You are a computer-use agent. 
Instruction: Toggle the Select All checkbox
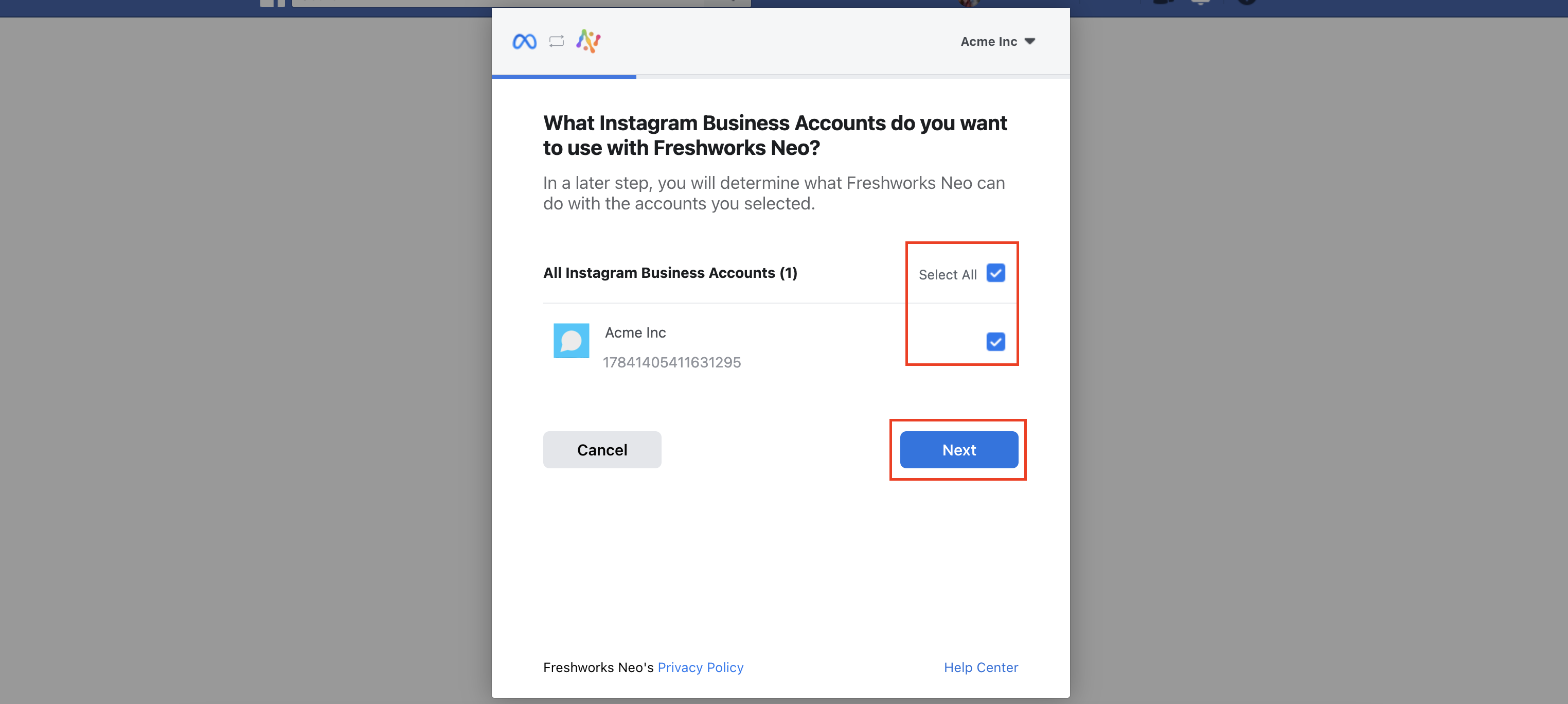point(995,273)
